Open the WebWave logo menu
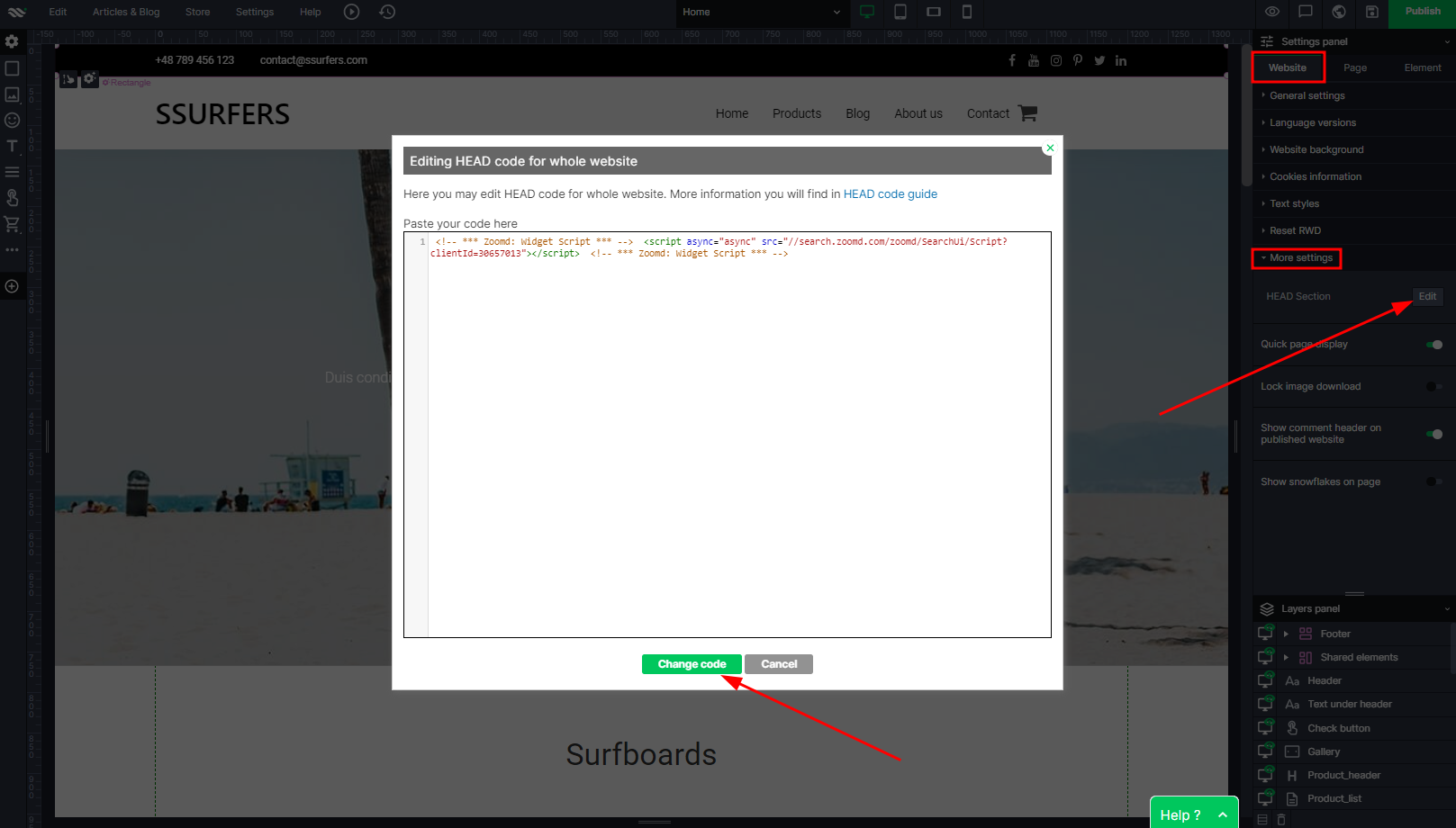 click(16, 12)
